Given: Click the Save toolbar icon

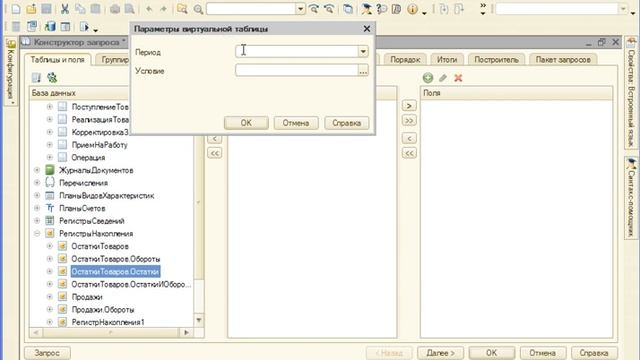Looking at the screenshot, I should pos(47,9).
